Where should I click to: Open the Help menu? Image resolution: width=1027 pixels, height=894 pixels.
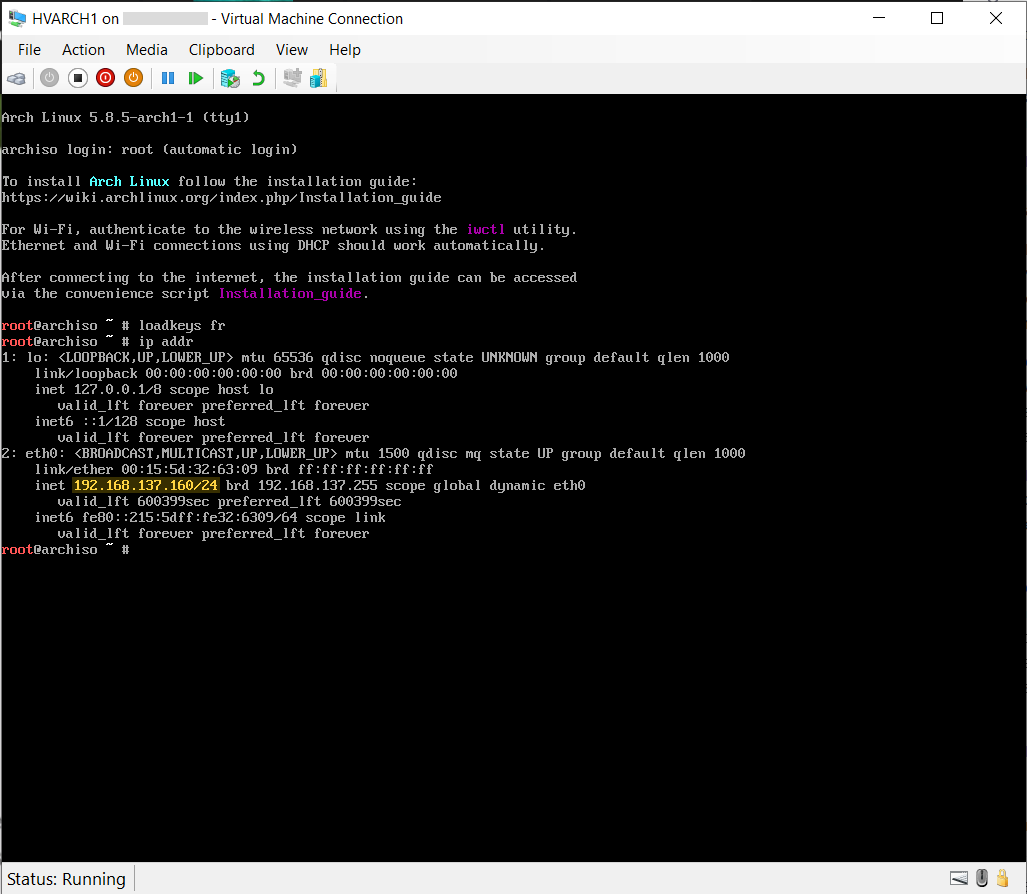pos(345,50)
